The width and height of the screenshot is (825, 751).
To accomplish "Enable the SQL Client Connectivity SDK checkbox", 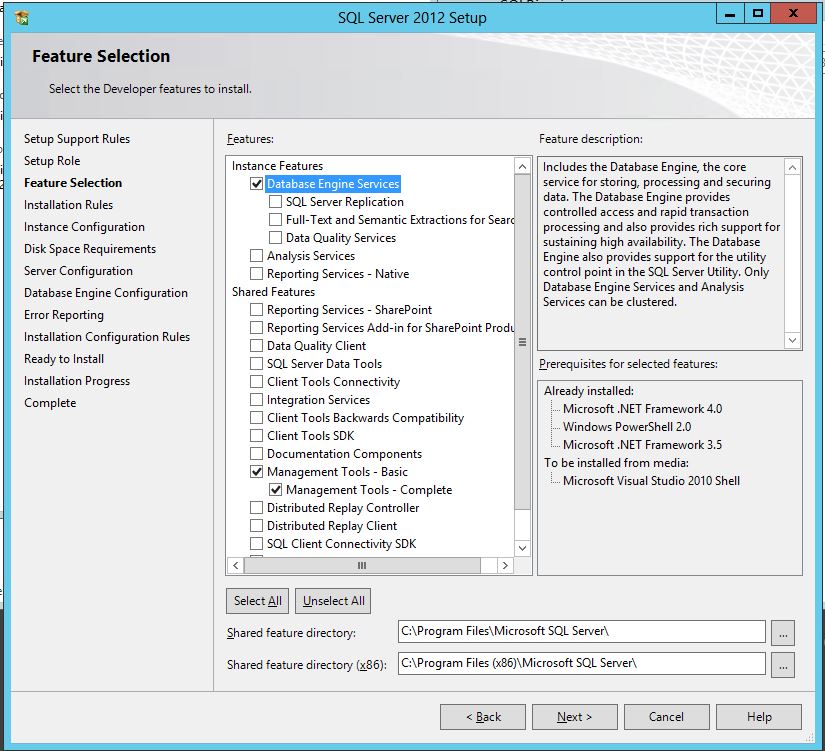I will point(256,544).
